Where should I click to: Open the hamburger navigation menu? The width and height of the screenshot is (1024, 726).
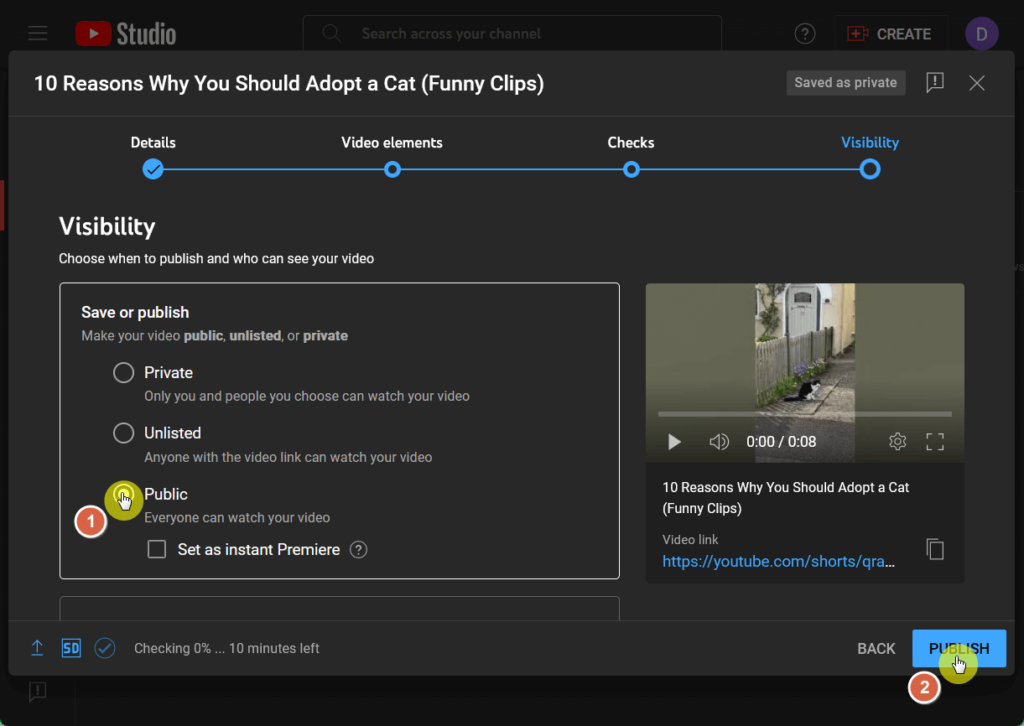point(38,33)
